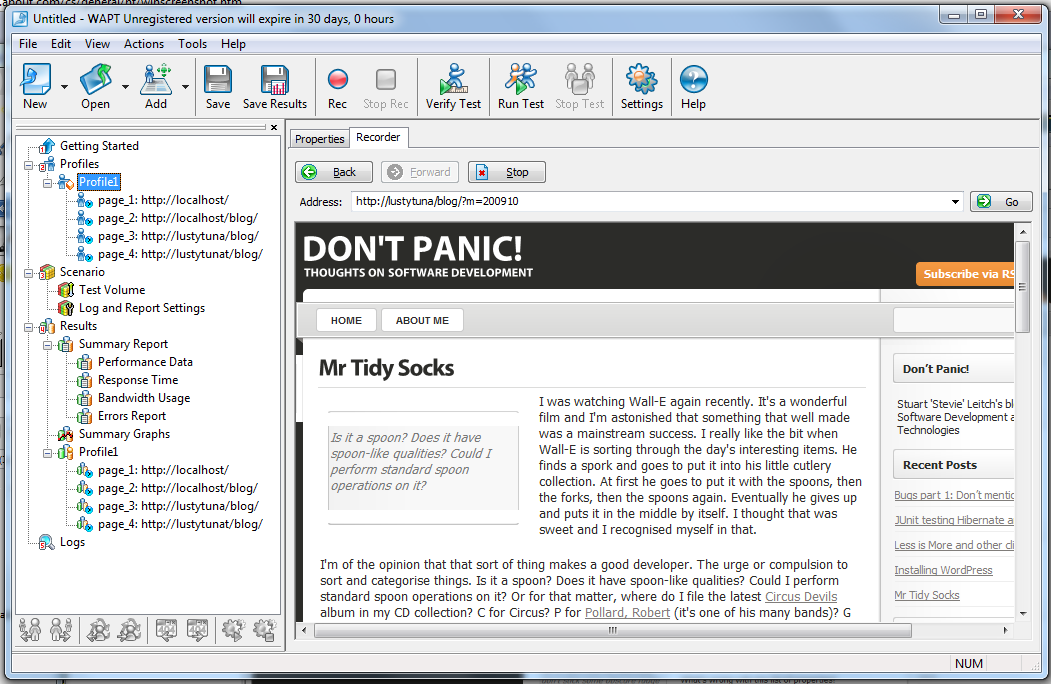Click the previous 404 error icon
Image resolution: width=1051 pixels, height=684 pixels.
[166, 630]
